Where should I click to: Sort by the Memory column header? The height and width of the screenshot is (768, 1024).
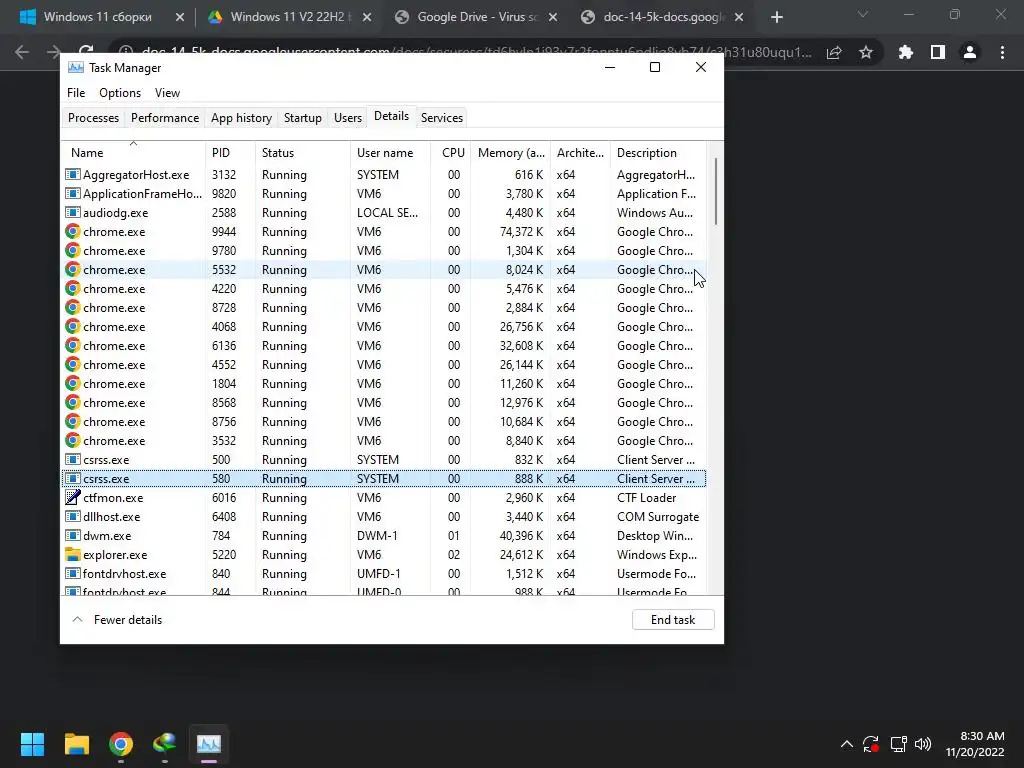[x=510, y=153]
